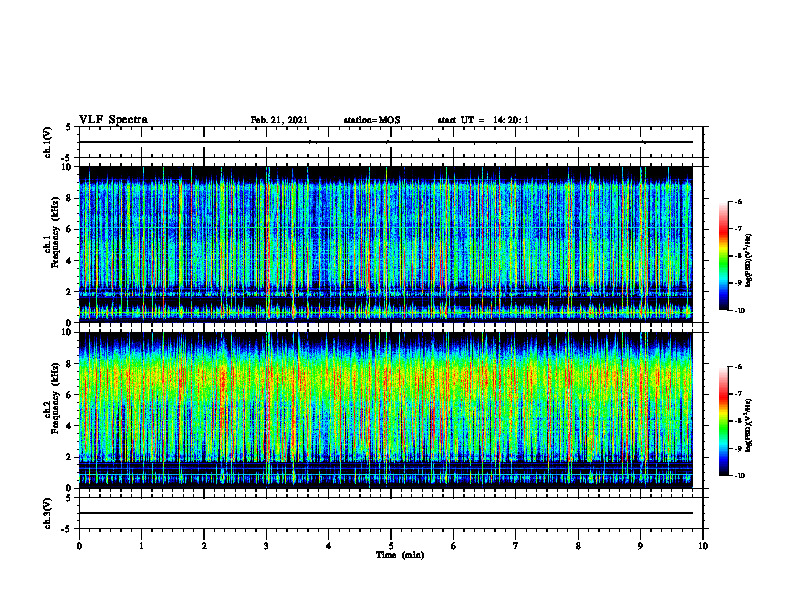Click the "10" tick on the time axis
This screenshot has width=792, height=612.
[x=703, y=546]
